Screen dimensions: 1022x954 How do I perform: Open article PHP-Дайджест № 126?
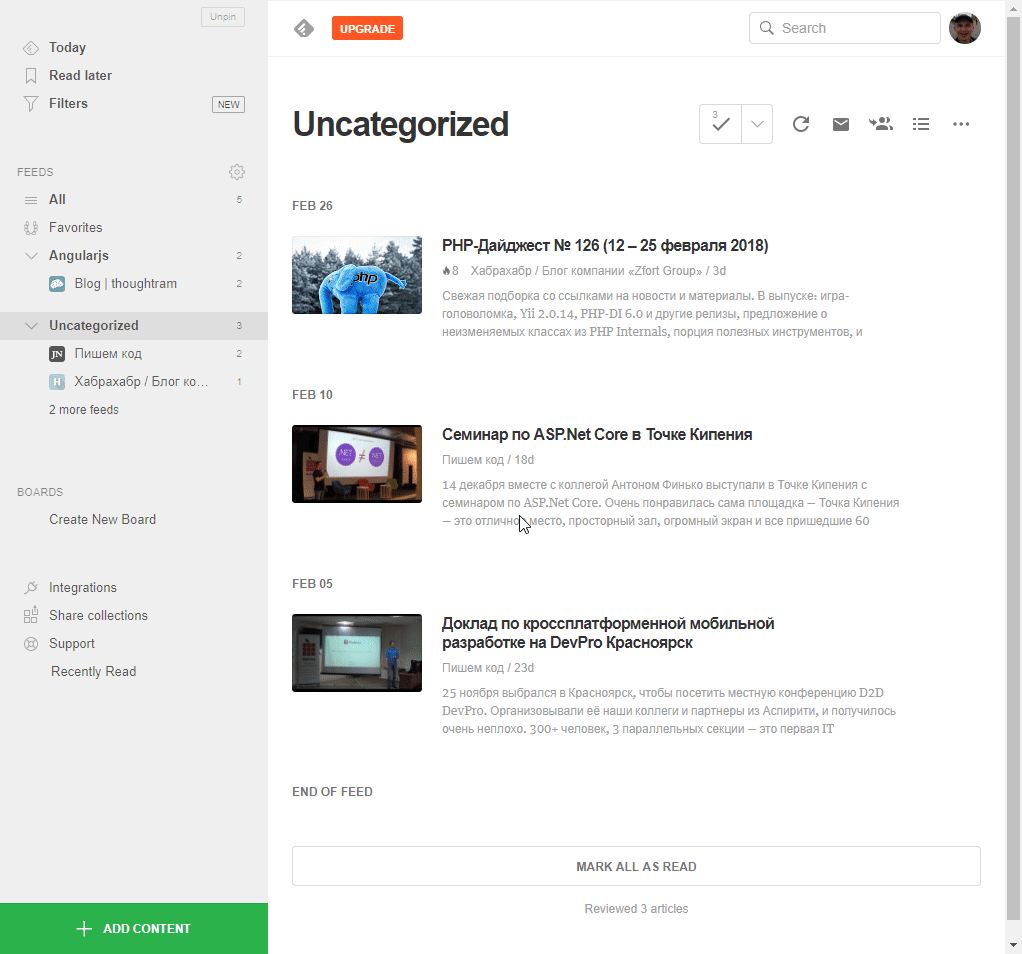605,246
